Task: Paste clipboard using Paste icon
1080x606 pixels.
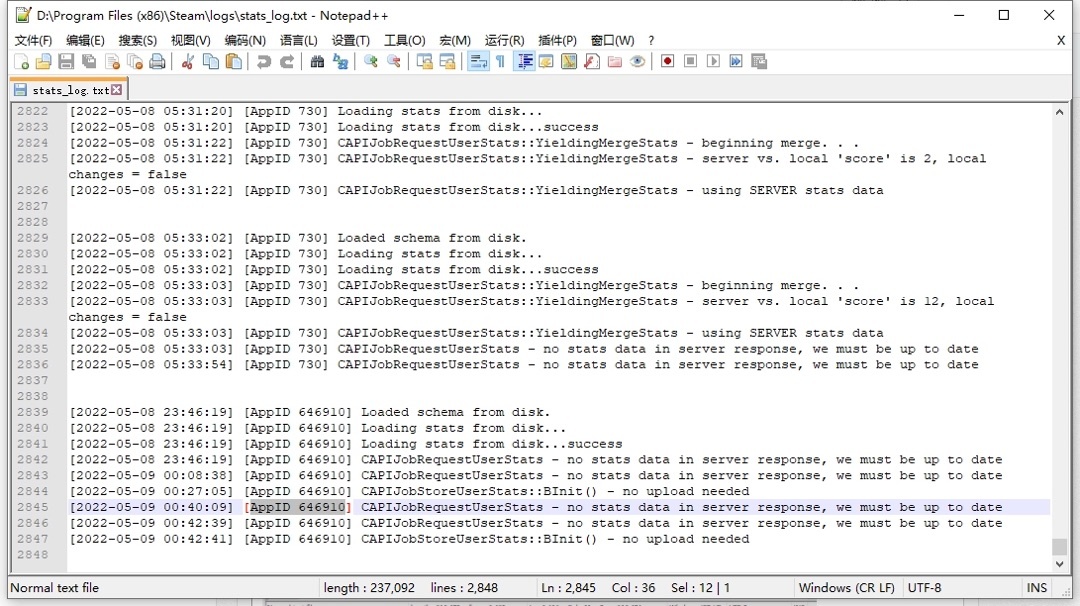Action: point(234,62)
